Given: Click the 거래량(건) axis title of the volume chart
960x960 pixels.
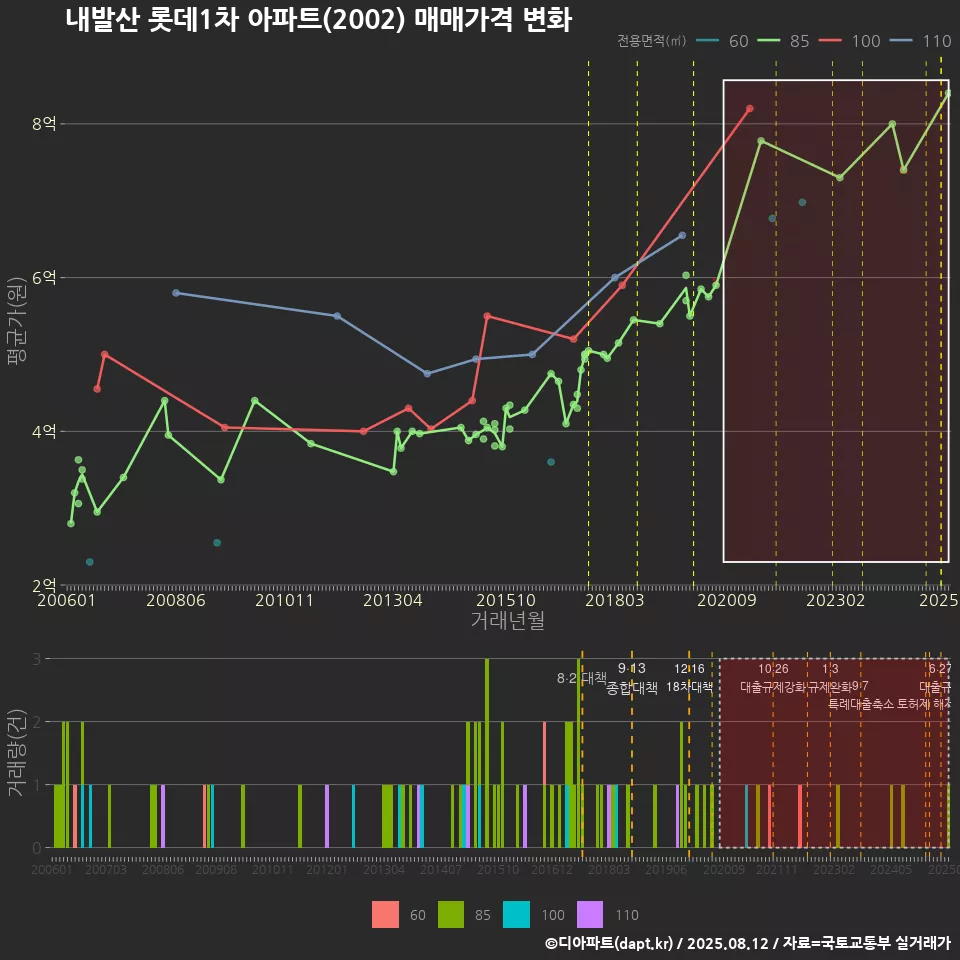Looking at the screenshot, I should (17, 752).
